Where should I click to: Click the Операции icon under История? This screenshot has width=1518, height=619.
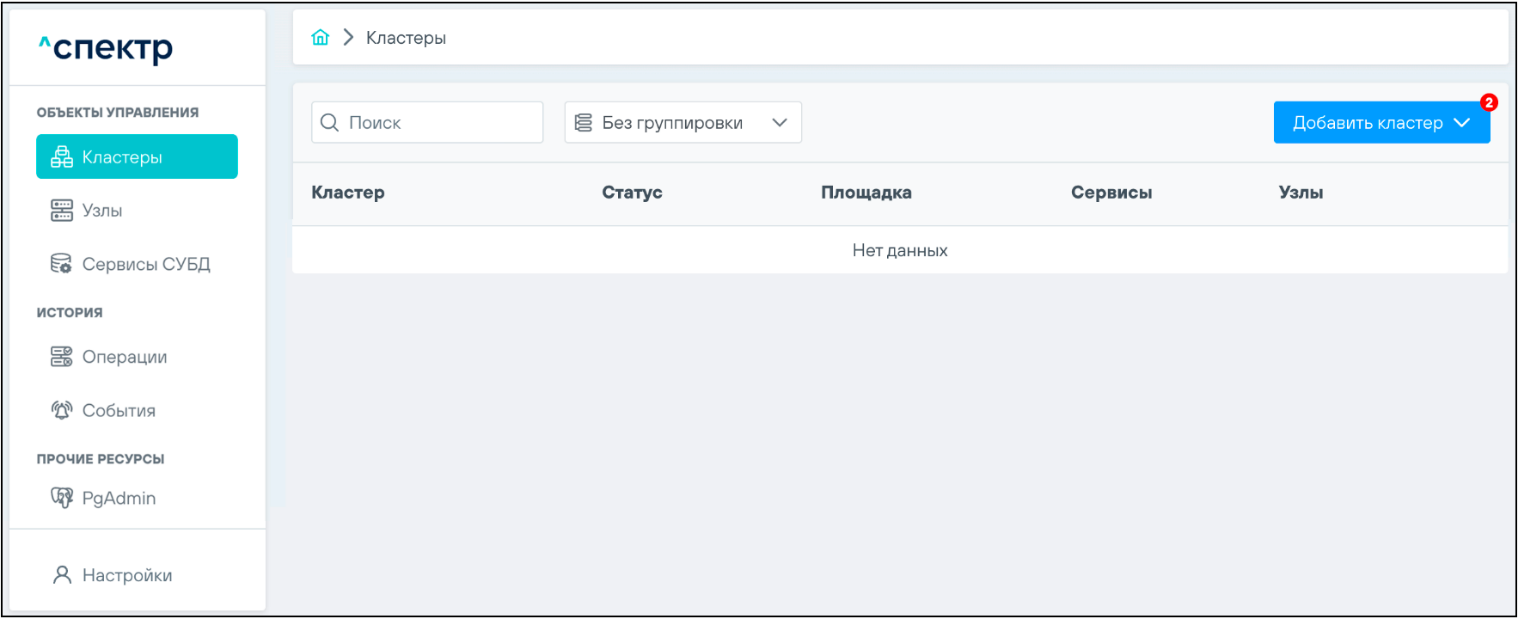tap(62, 357)
